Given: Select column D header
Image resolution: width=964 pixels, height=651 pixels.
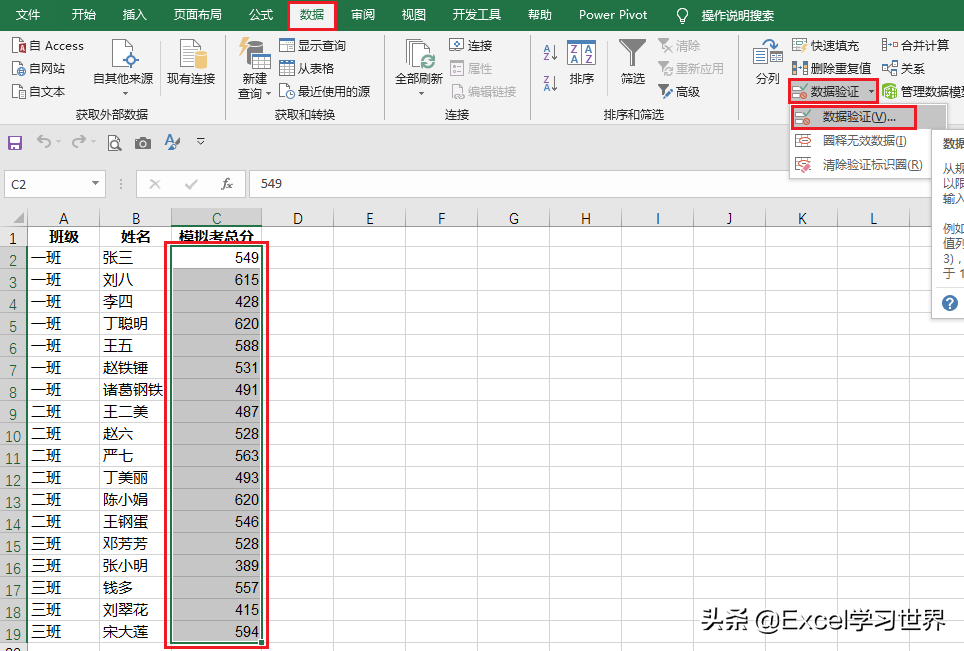Looking at the screenshot, I should [298, 218].
